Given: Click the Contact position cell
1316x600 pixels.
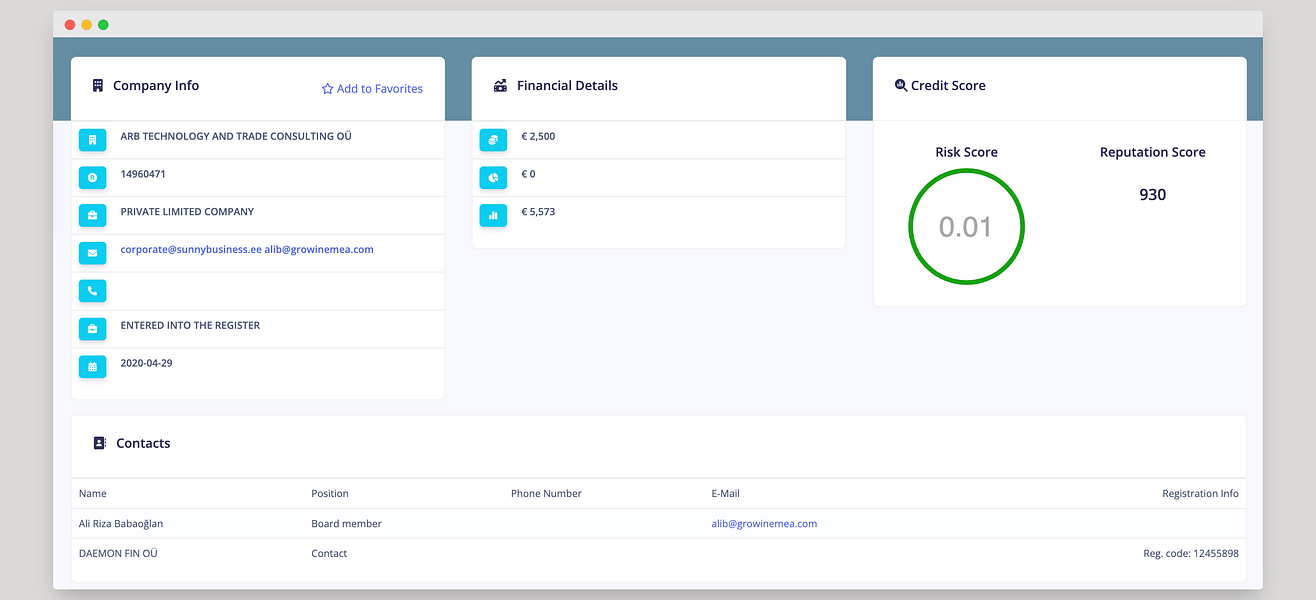Looking at the screenshot, I should 329,553.
